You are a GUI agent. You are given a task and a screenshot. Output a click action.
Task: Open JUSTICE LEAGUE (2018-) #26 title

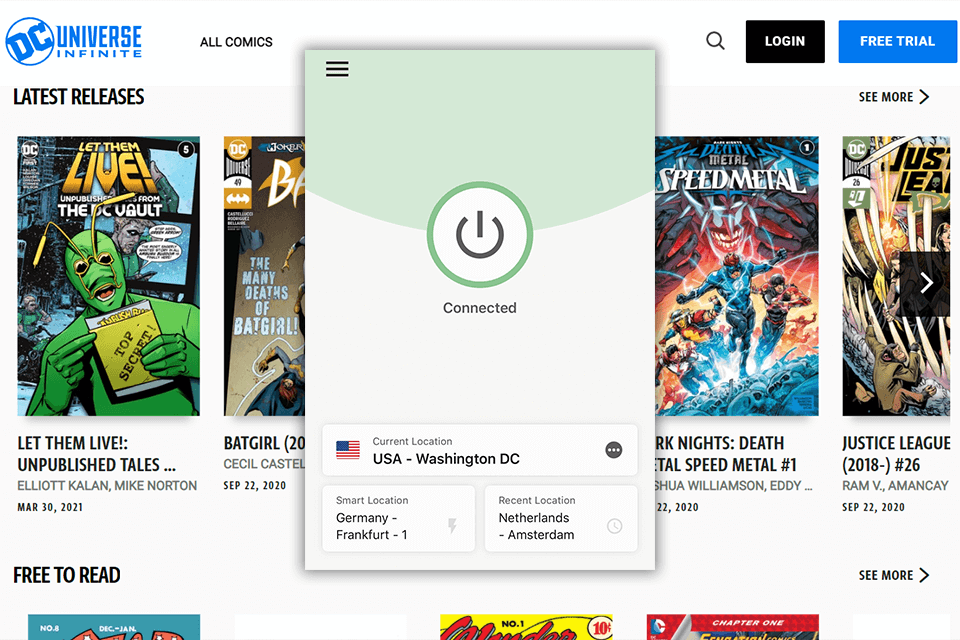coord(896,454)
